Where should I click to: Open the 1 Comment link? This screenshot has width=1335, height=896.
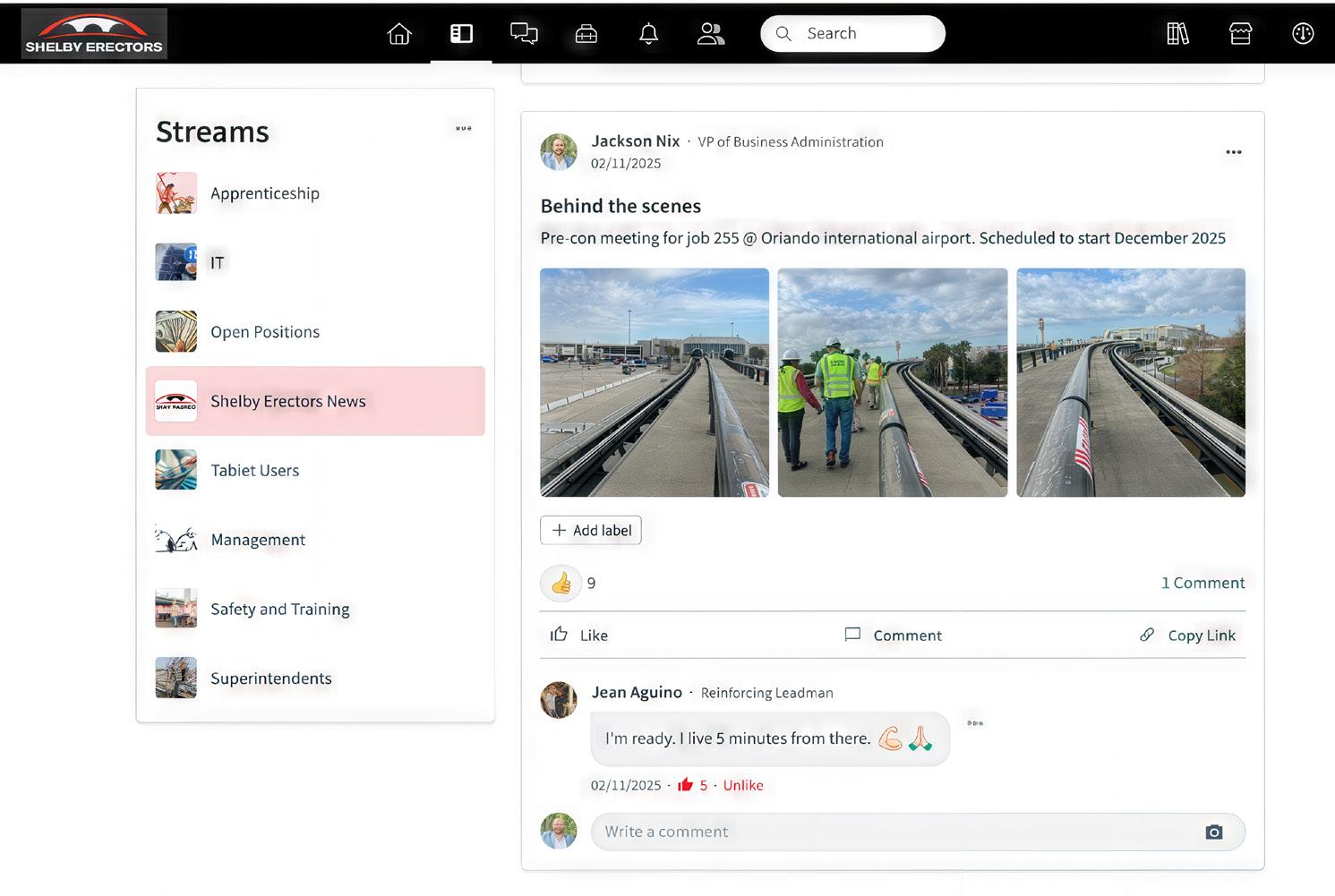1202,583
